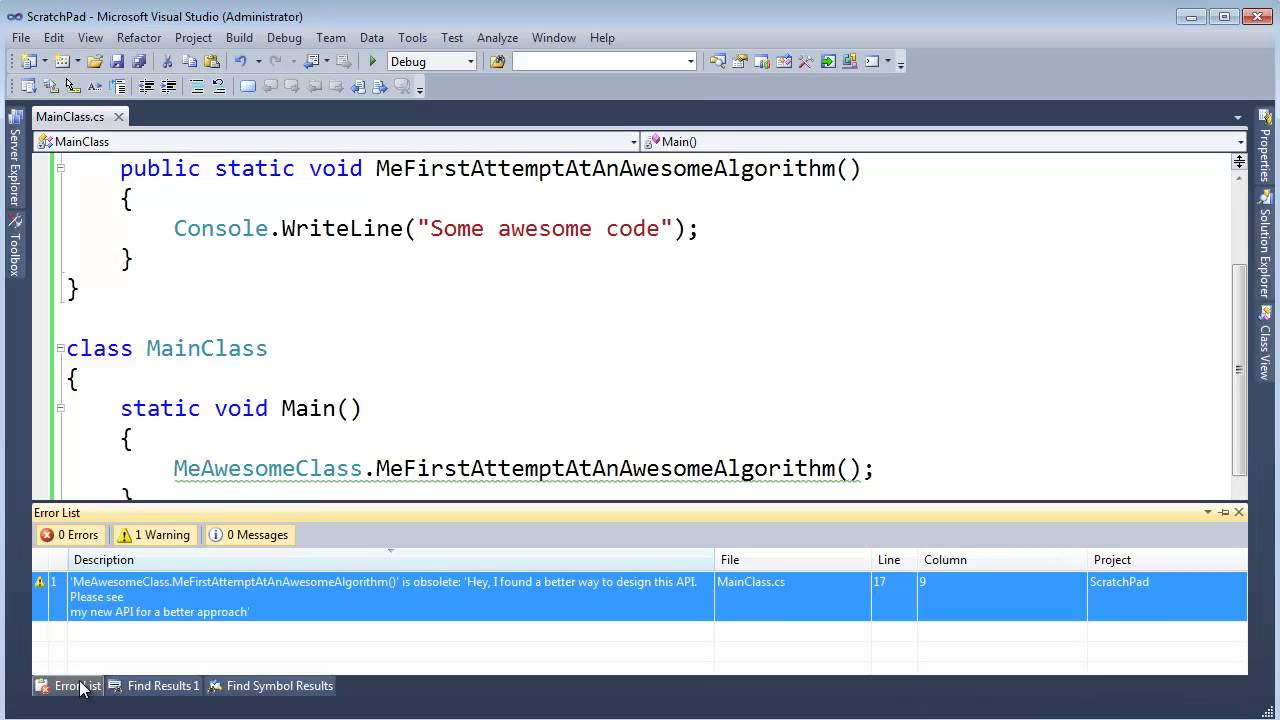Toggle the 1 Warning filter
Image resolution: width=1280 pixels, height=720 pixels.
[x=153, y=535]
